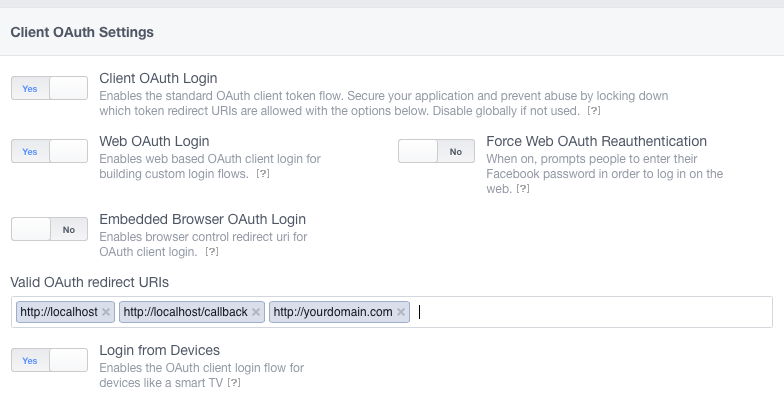Toggle off Login from Devices

click(x=49, y=360)
